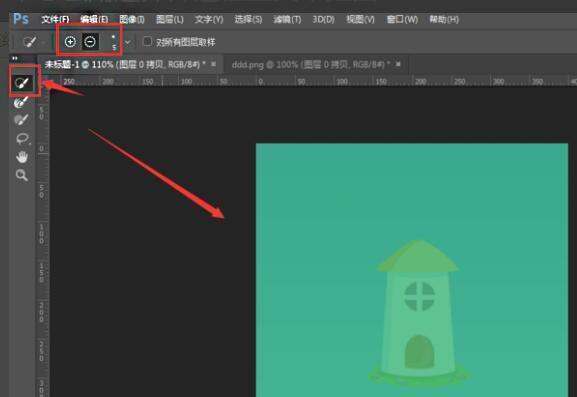The image size is (577, 397).
Task: Expand the toolbar double-arrow toggle
Action: coord(15,58)
